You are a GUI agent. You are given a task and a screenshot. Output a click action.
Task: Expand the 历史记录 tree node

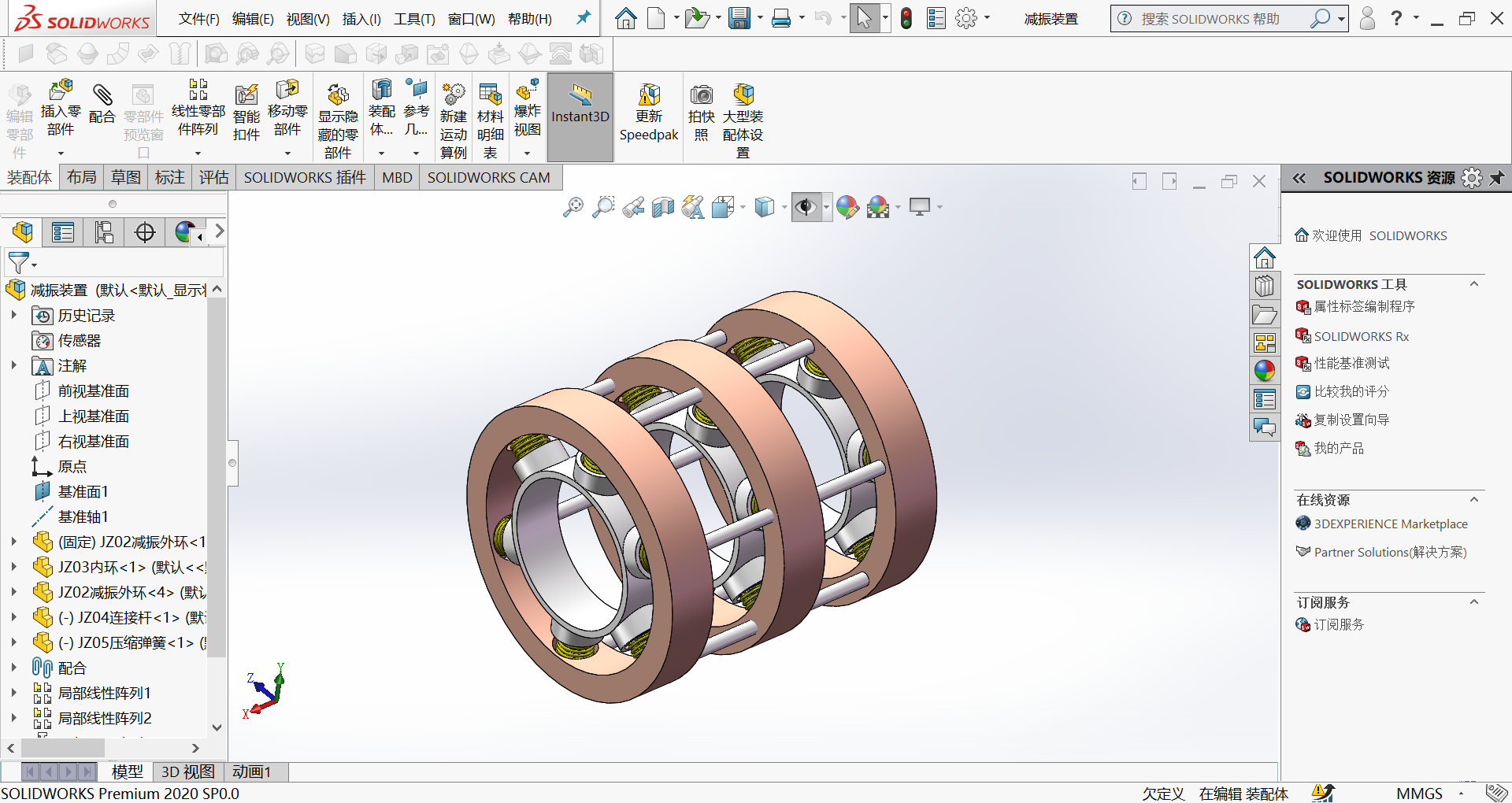coord(14,315)
